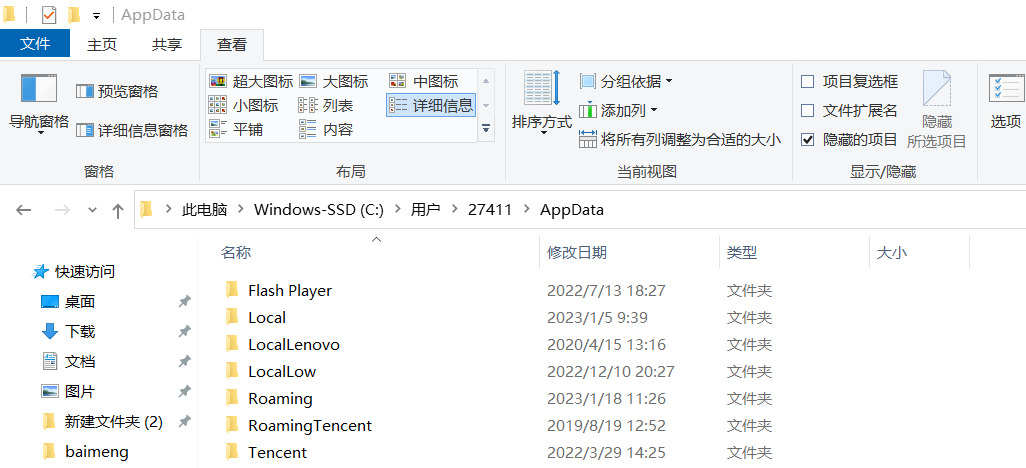Click the 隐藏所选项目 button

click(936, 109)
